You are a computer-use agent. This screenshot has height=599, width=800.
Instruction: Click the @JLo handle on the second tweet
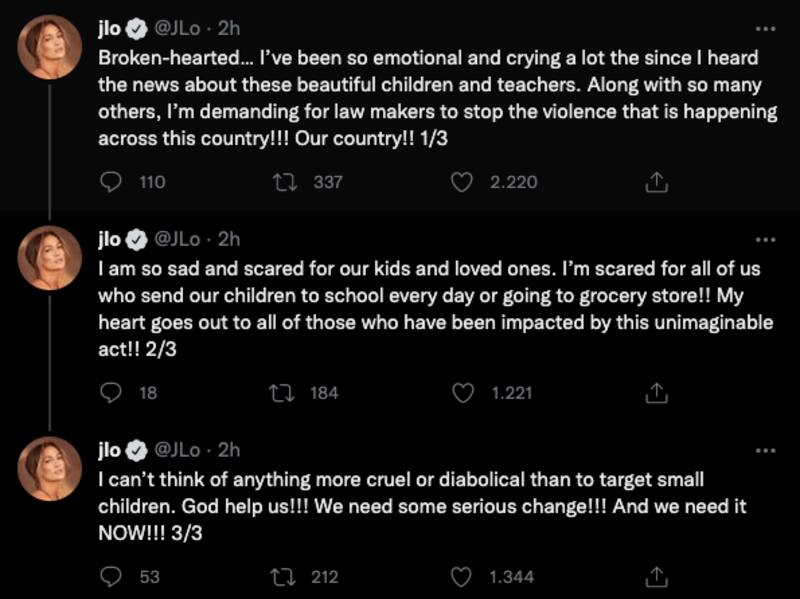[181, 240]
